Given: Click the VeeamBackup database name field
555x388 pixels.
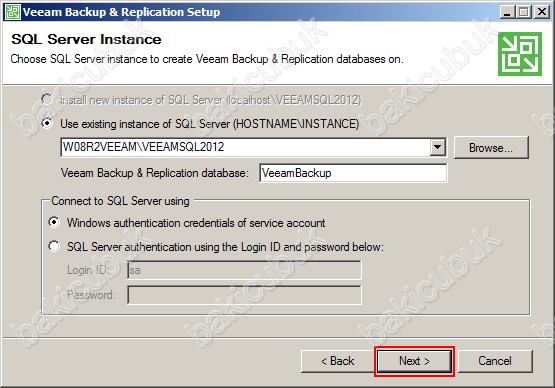Looking at the screenshot, I should pyautogui.click(x=353, y=173).
